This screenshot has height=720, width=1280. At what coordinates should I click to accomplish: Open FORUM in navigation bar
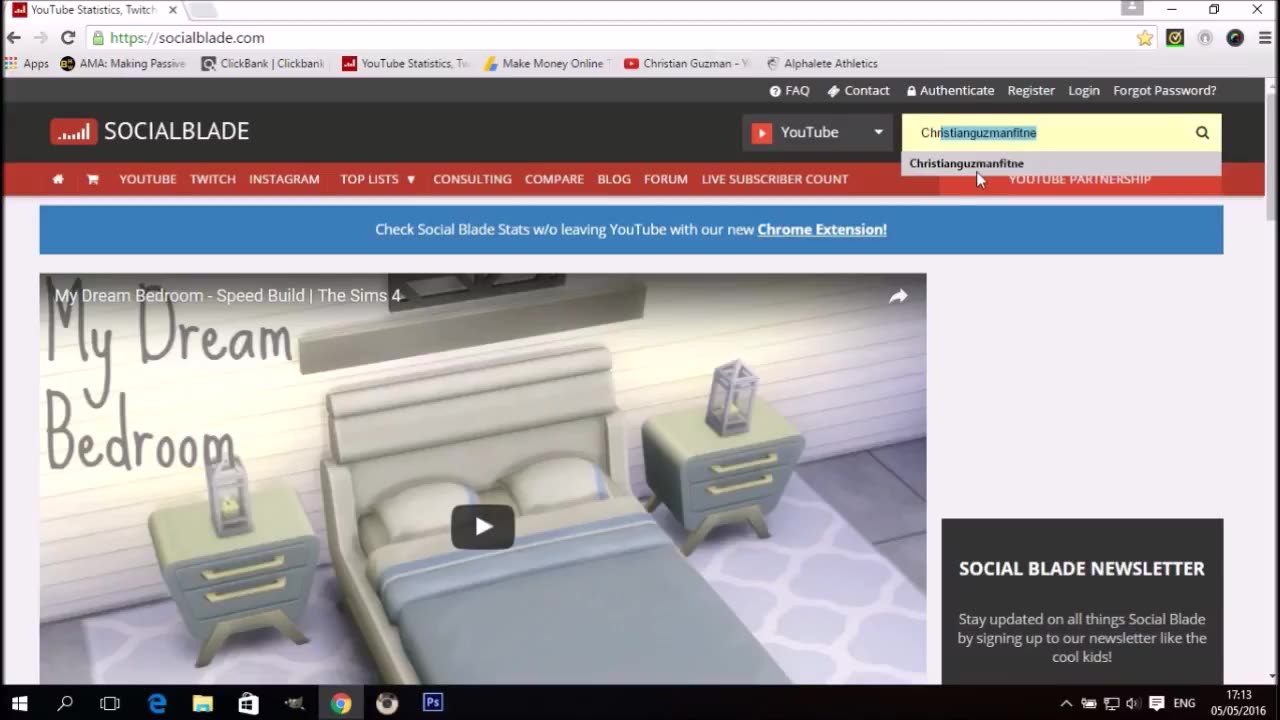666,179
